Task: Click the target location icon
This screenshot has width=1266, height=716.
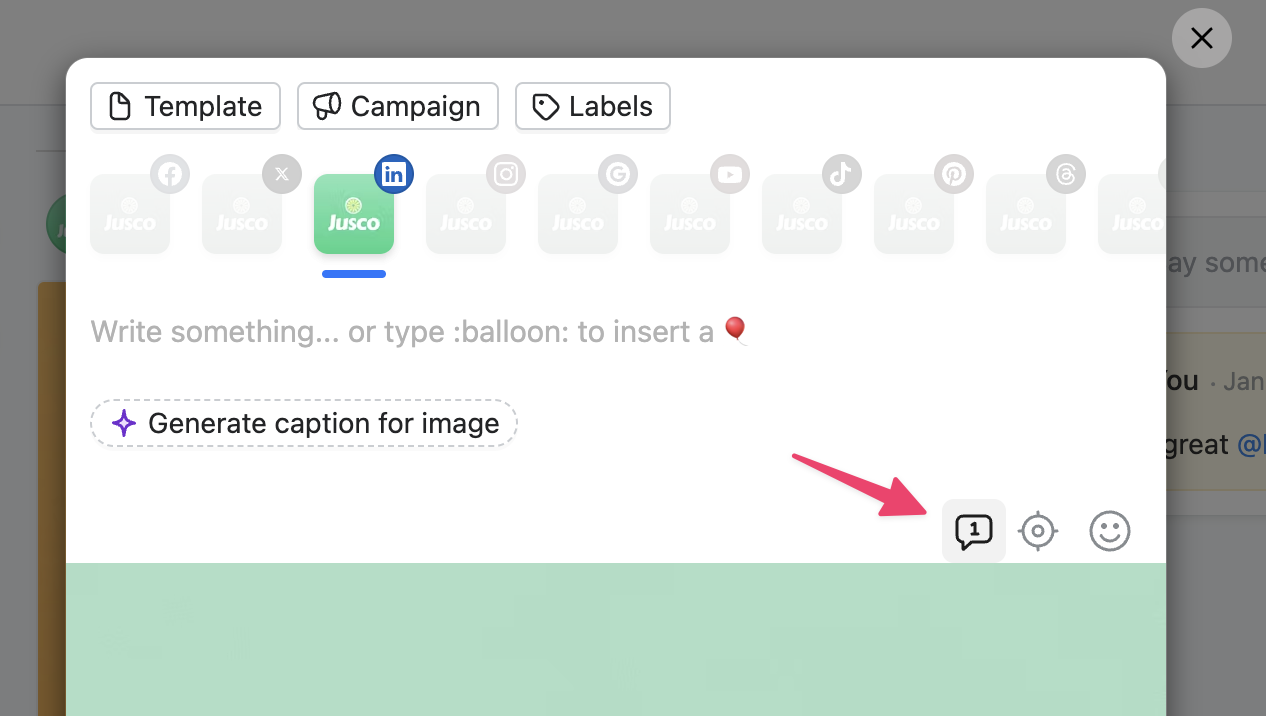Action: (x=1038, y=531)
